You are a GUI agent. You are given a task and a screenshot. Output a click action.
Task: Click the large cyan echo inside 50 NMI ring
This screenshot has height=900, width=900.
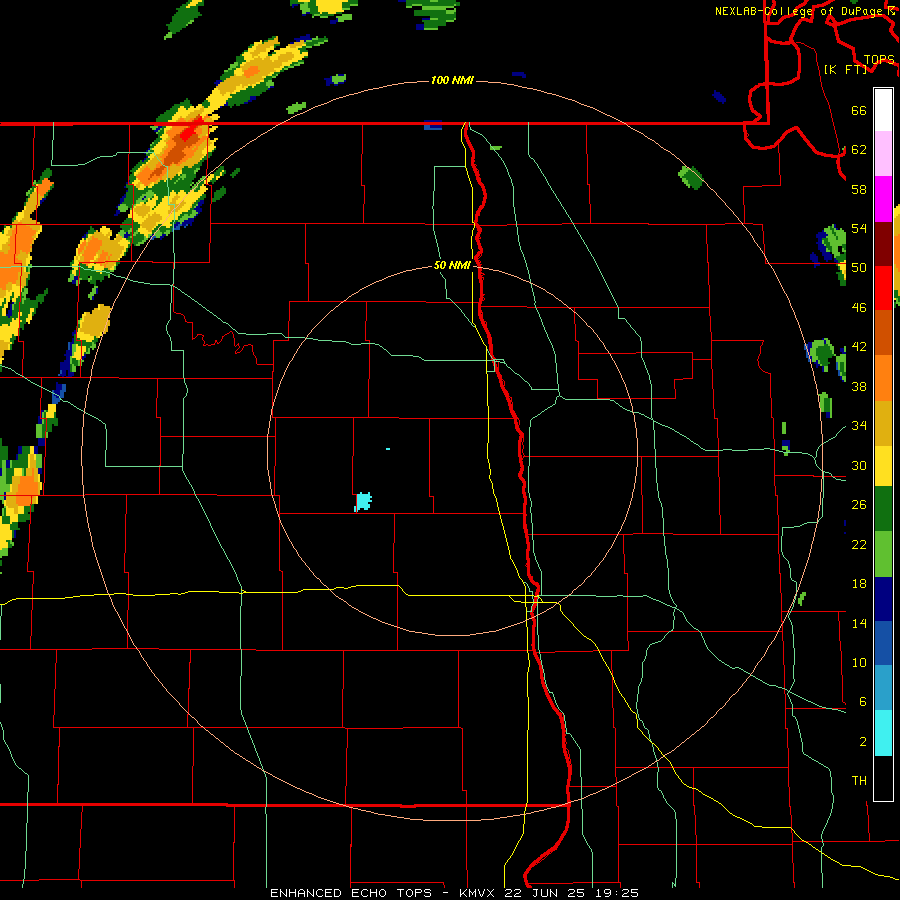pos(363,502)
